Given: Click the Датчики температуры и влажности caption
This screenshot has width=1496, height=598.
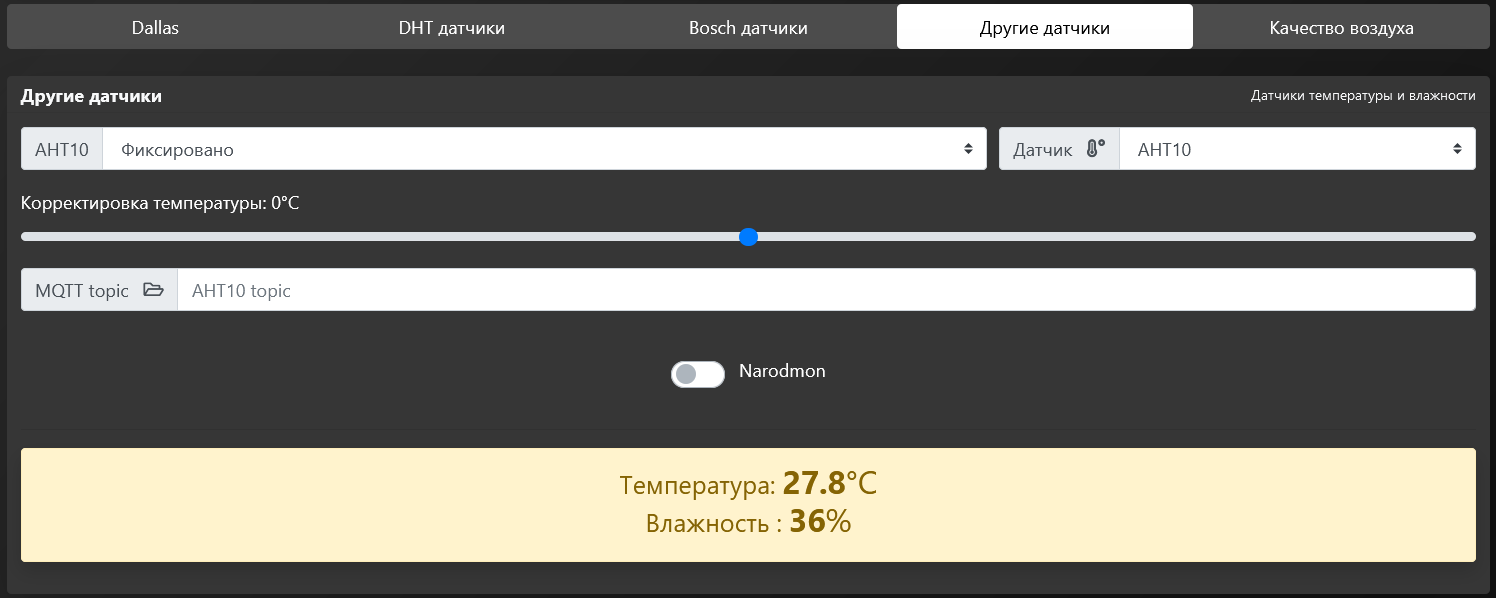Looking at the screenshot, I should pos(1362,96).
